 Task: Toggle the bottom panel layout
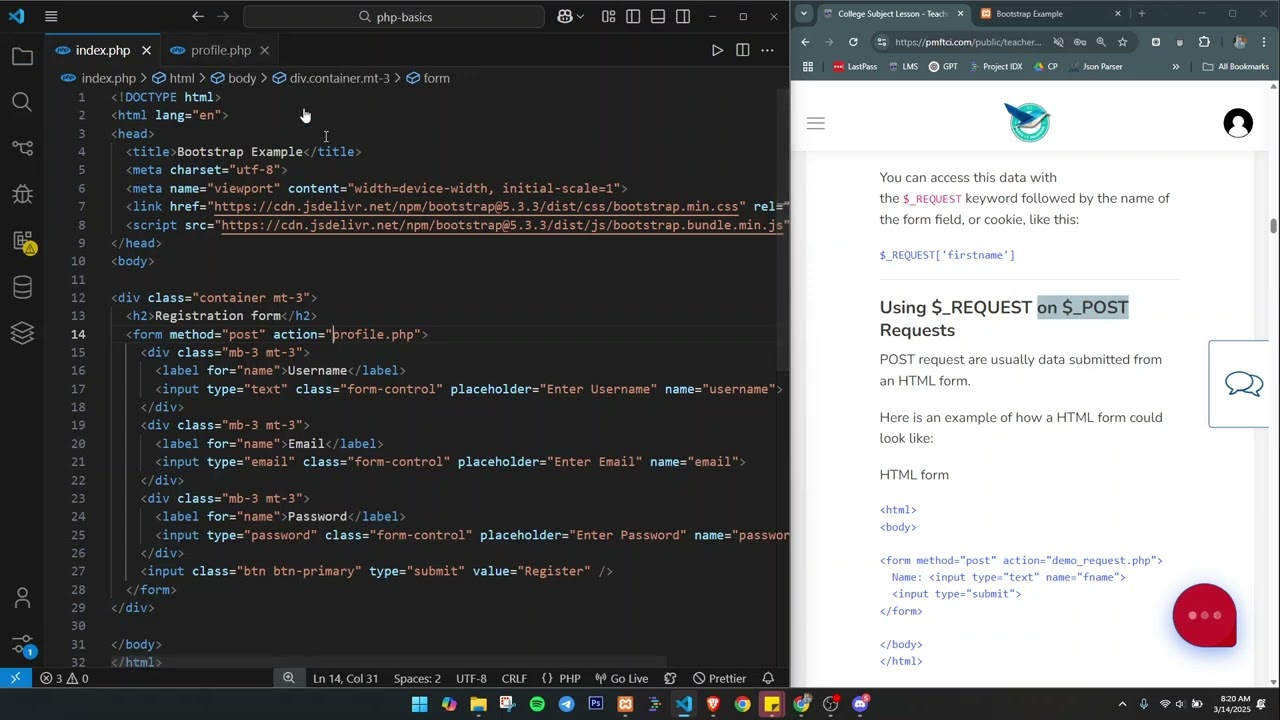point(658,17)
